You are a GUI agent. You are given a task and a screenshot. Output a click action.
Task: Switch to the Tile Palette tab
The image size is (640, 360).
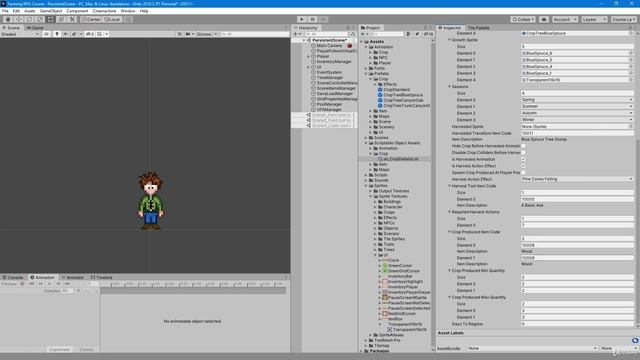point(478,28)
